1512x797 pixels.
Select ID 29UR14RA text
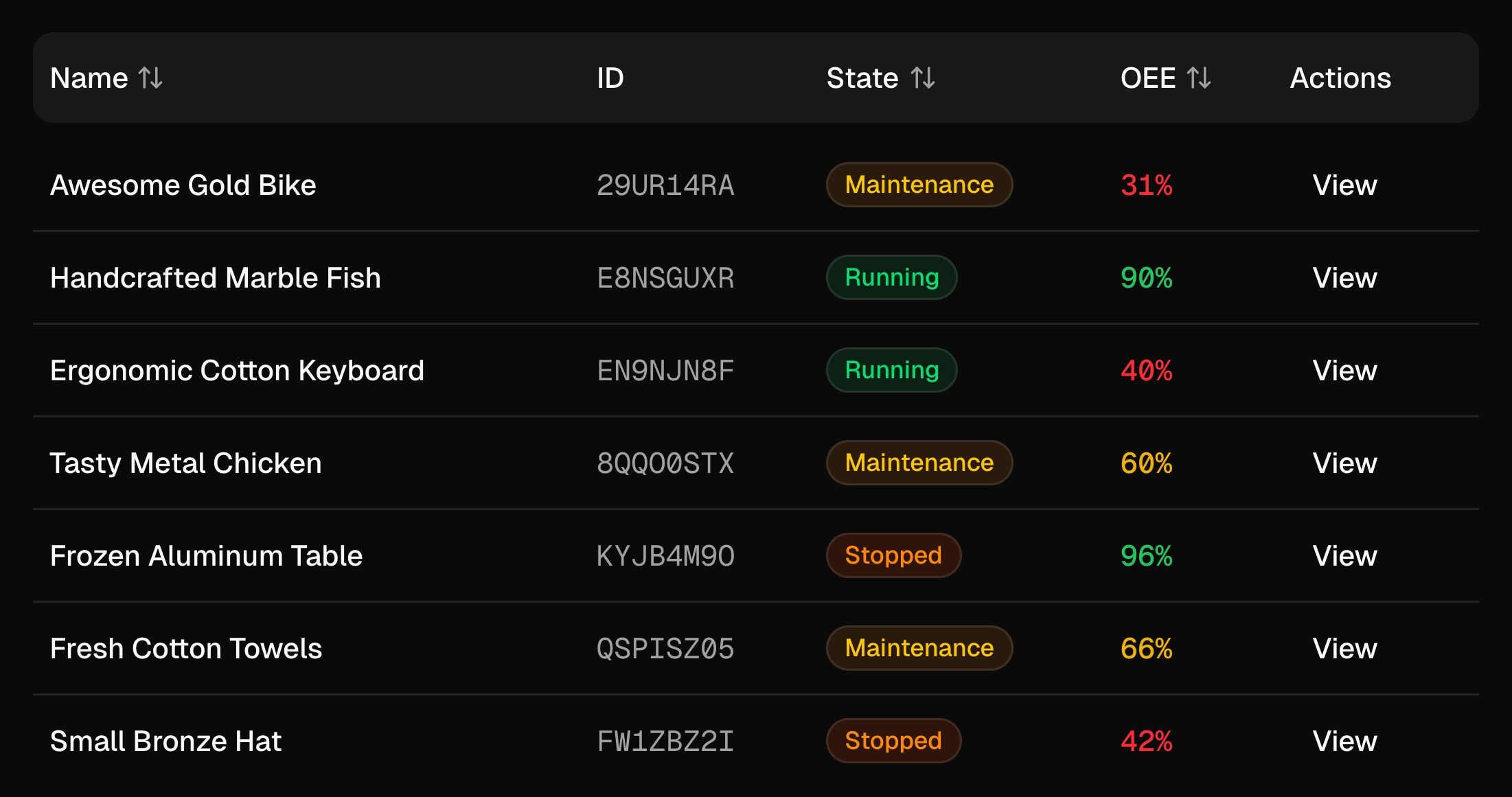(x=665, y=185)
